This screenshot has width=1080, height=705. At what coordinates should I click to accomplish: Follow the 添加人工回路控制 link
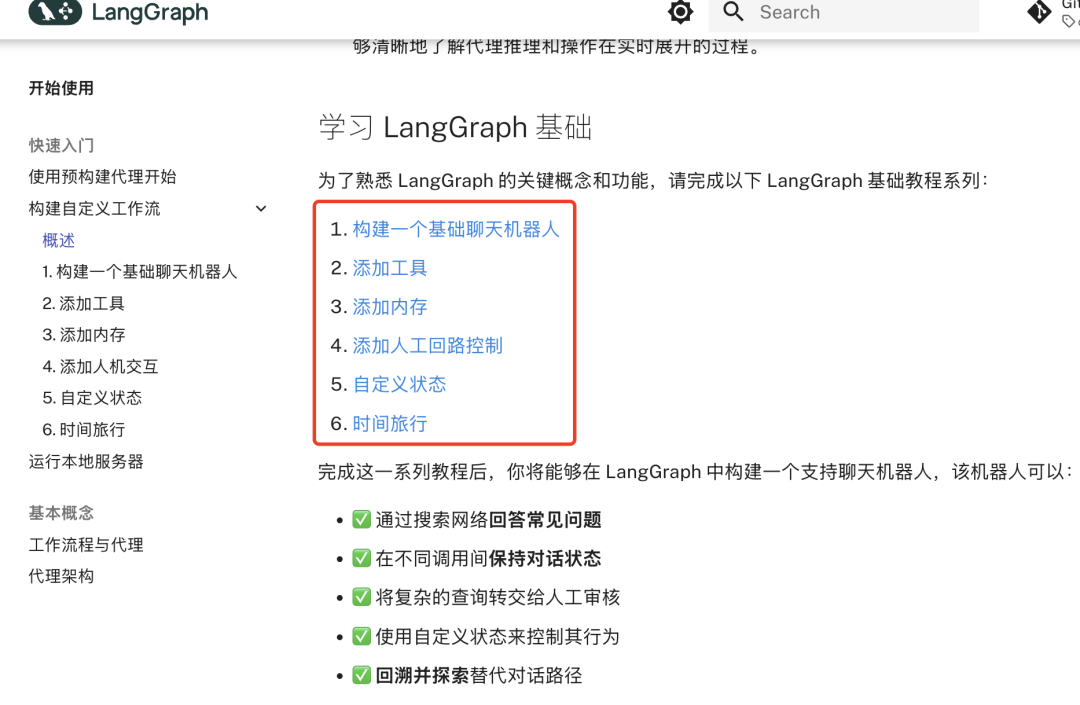tap(428, 346)
